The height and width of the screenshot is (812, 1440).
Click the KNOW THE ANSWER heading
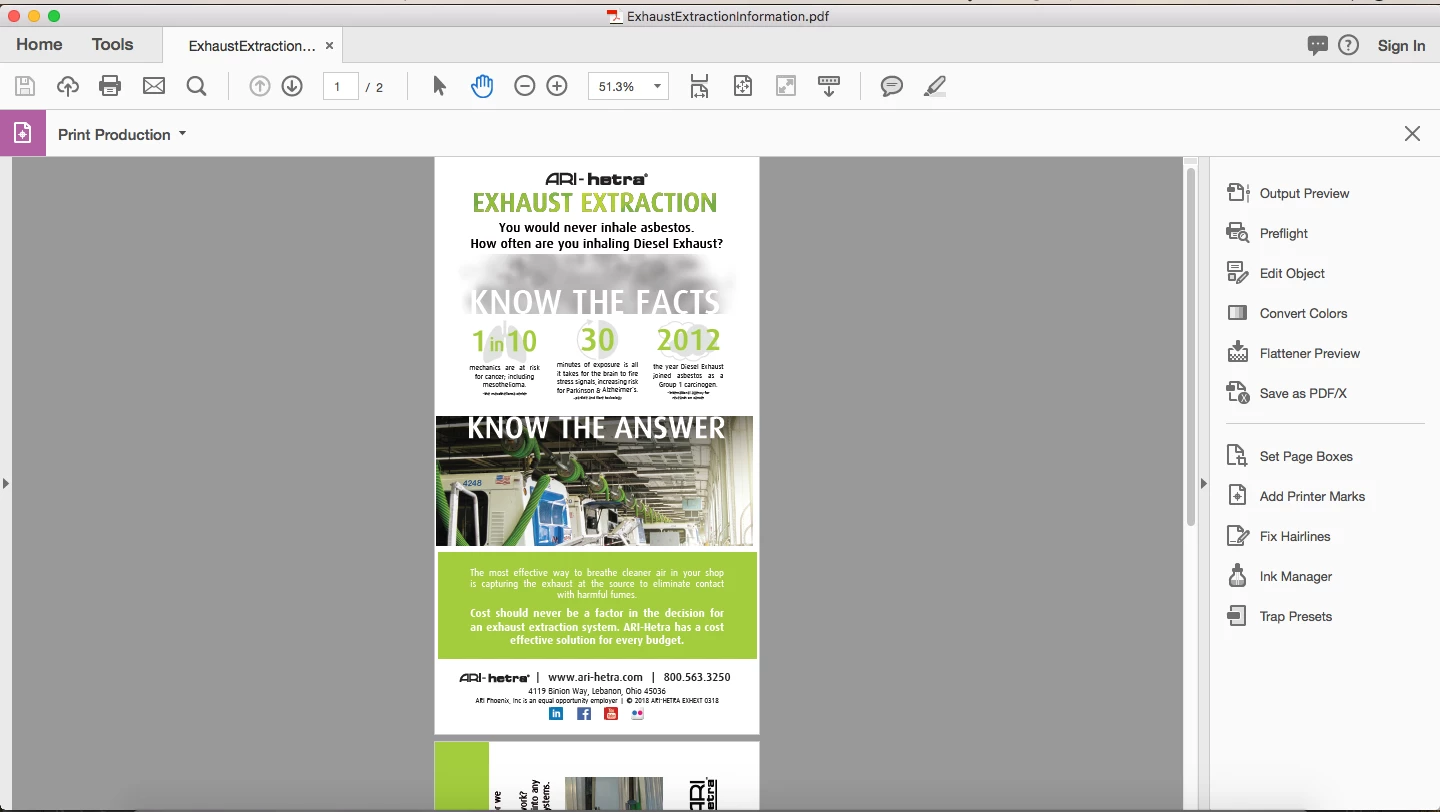coord(596,428)
